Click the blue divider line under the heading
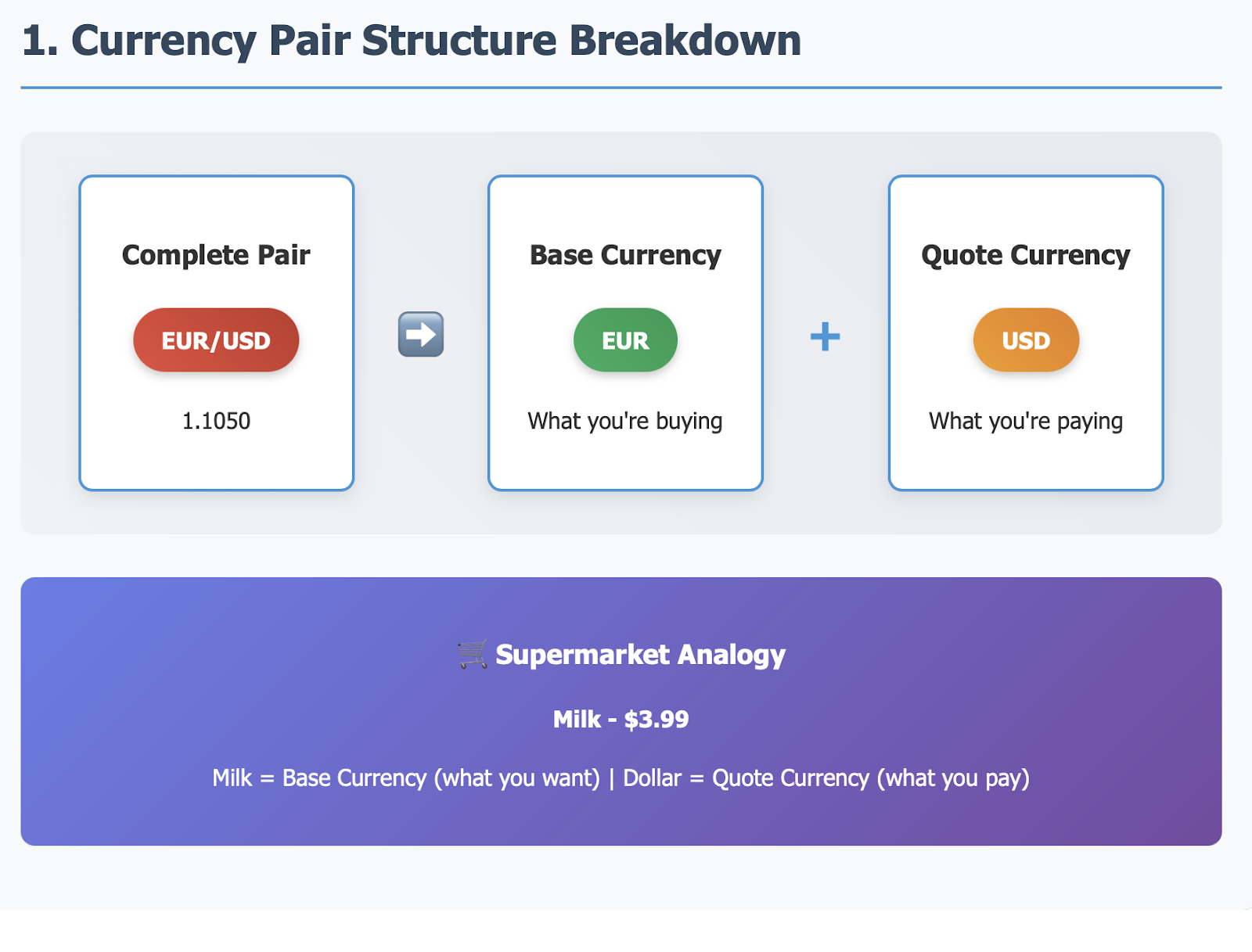This screenshot has width=1252, height=952. (621, 88)
